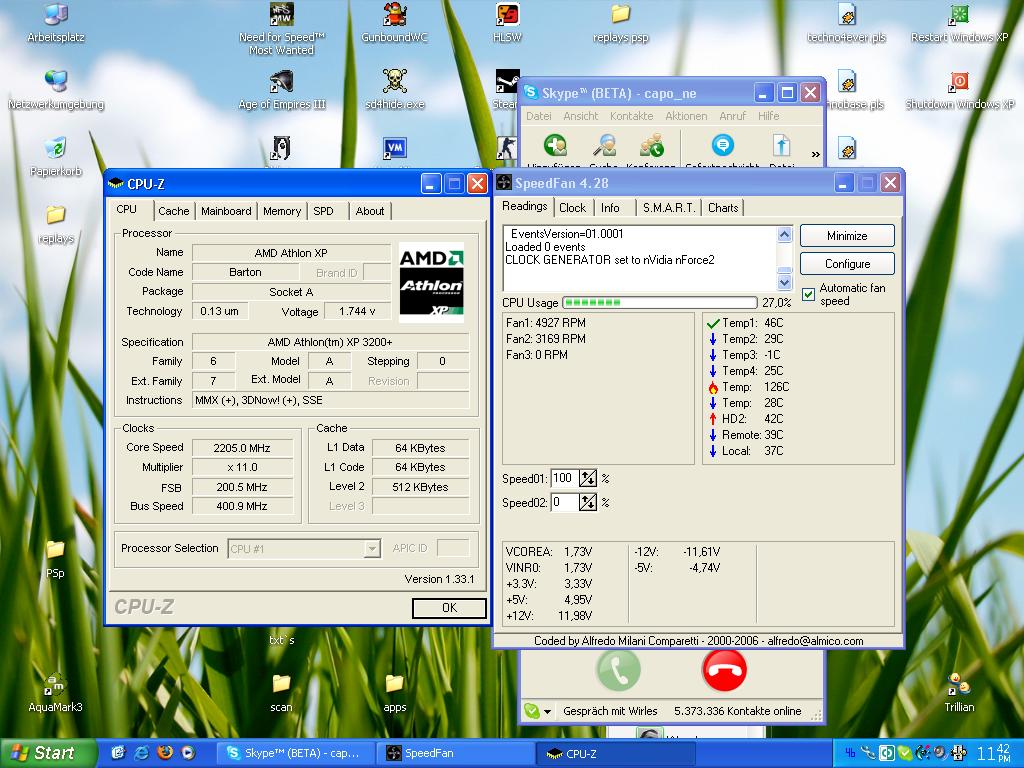Click the 'Temp: 126C' reading
The height and width of the screenshot is (768, 1024).
coord(749,387)
